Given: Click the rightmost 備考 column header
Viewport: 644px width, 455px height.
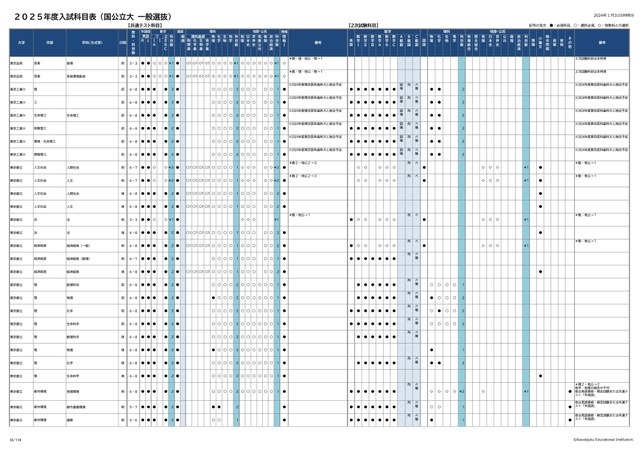Looking at the screenshot, I should point(602,43).
